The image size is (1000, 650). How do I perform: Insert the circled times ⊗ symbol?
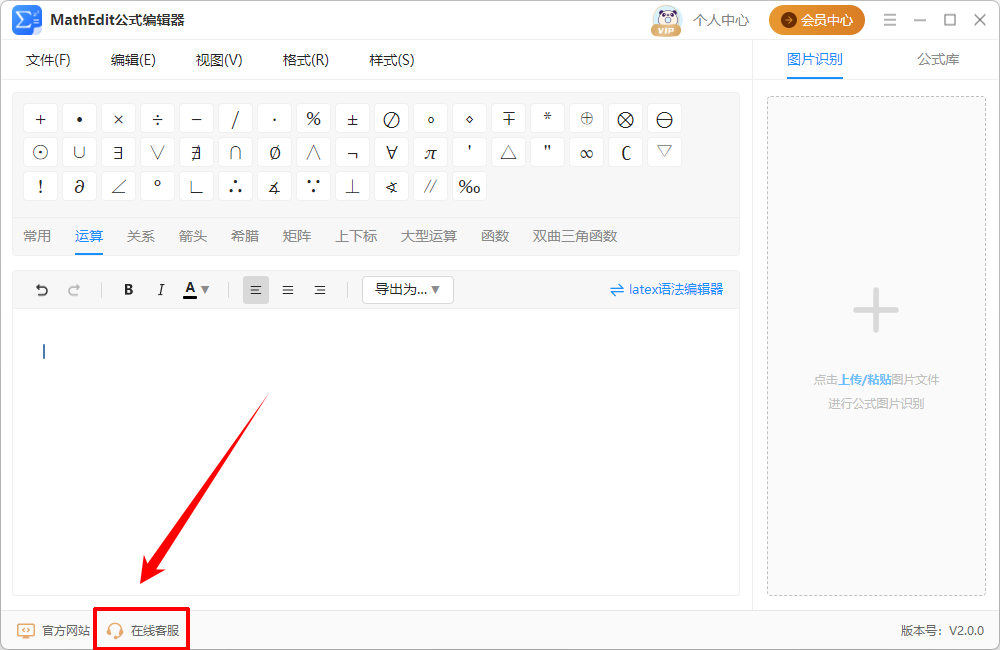[x=626, y=119]
